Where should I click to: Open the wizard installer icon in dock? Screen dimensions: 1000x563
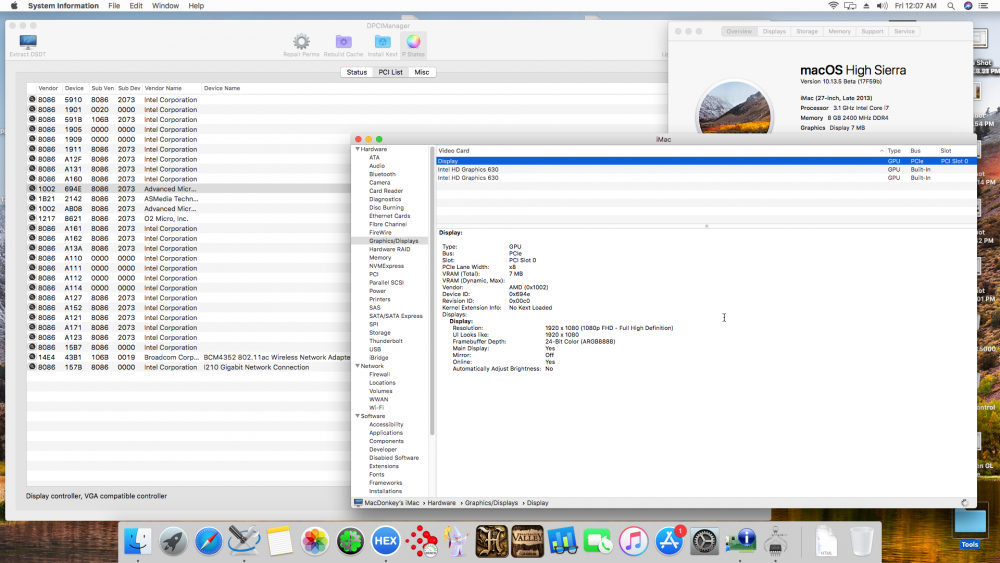tap(457, 541)
